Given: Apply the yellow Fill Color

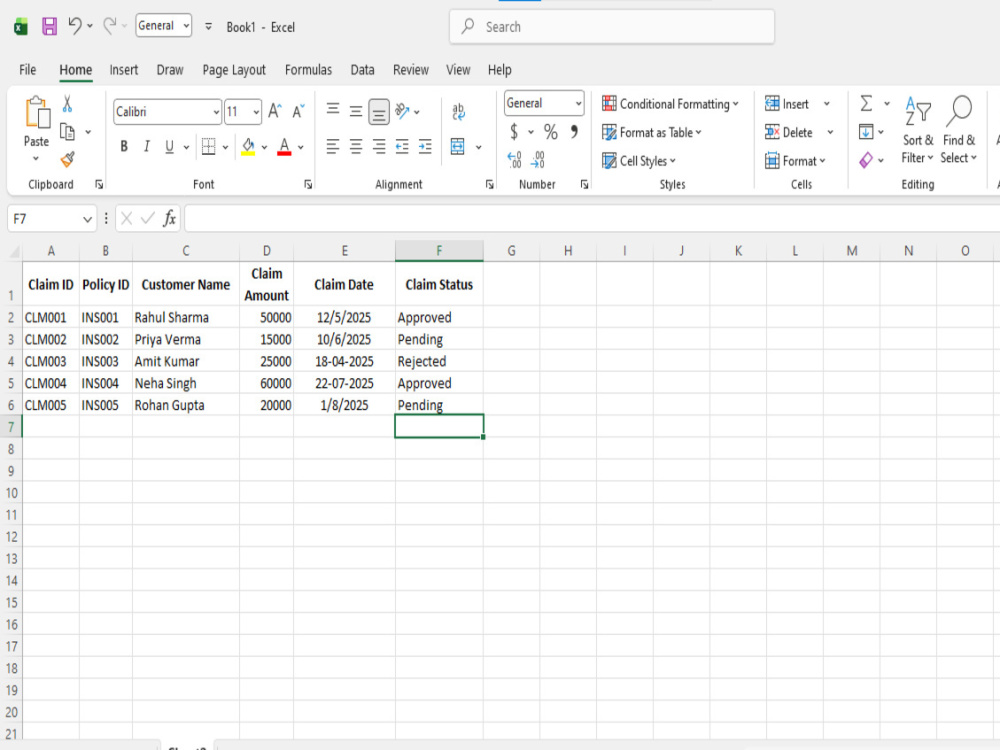Looking at the screenshot, I should (248, 147).
